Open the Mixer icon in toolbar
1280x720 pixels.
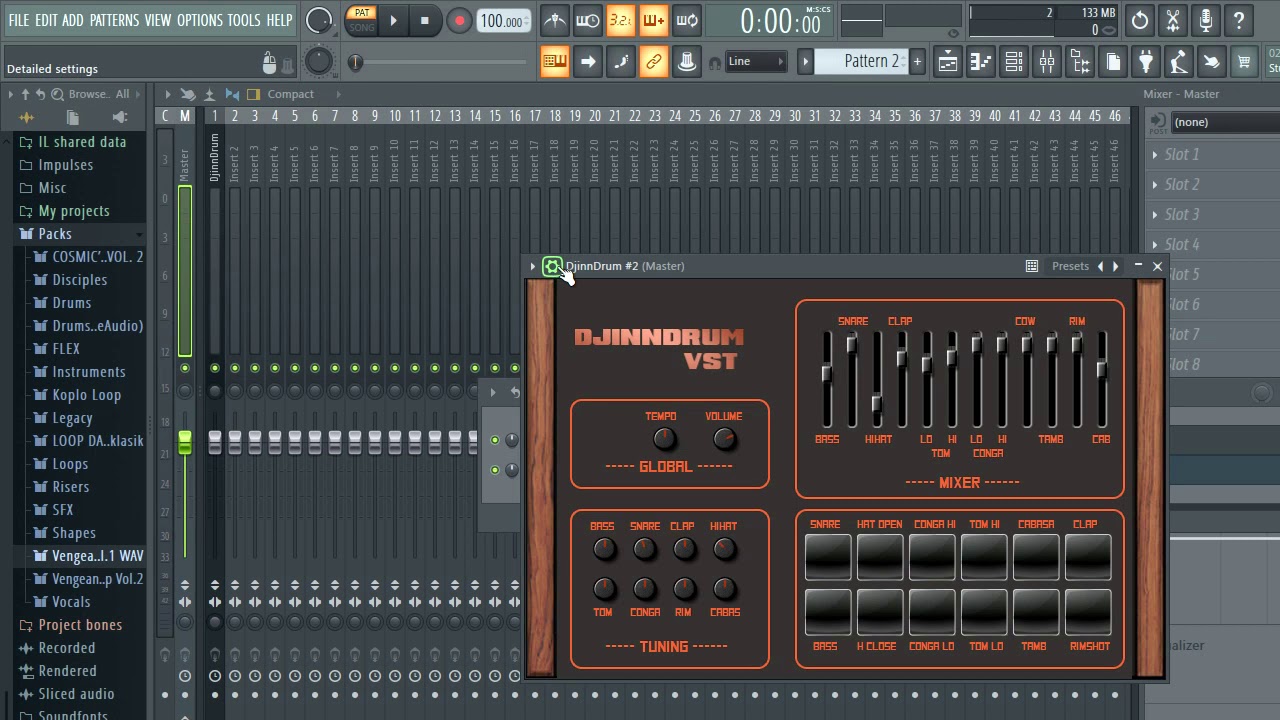point(1047,62)
